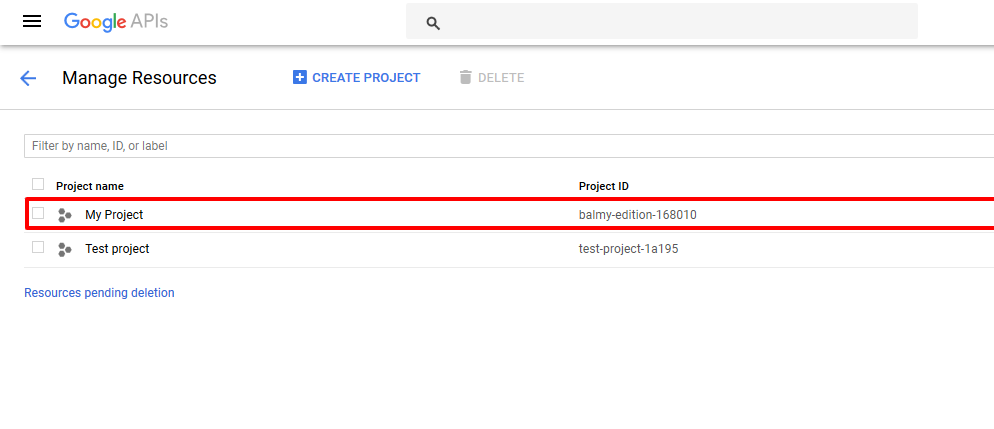
Task: Check the Test project row checkbox
Action: (x=38, y=247)
